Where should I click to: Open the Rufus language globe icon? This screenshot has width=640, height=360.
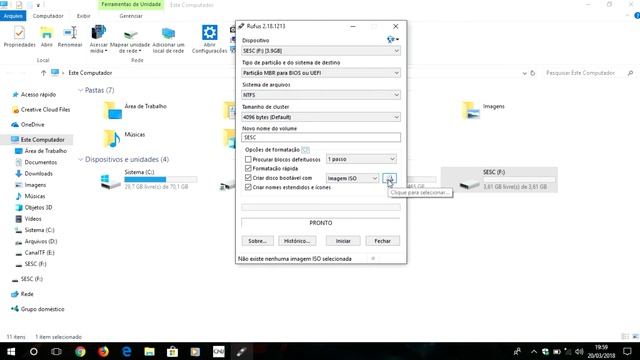(392, 39)
